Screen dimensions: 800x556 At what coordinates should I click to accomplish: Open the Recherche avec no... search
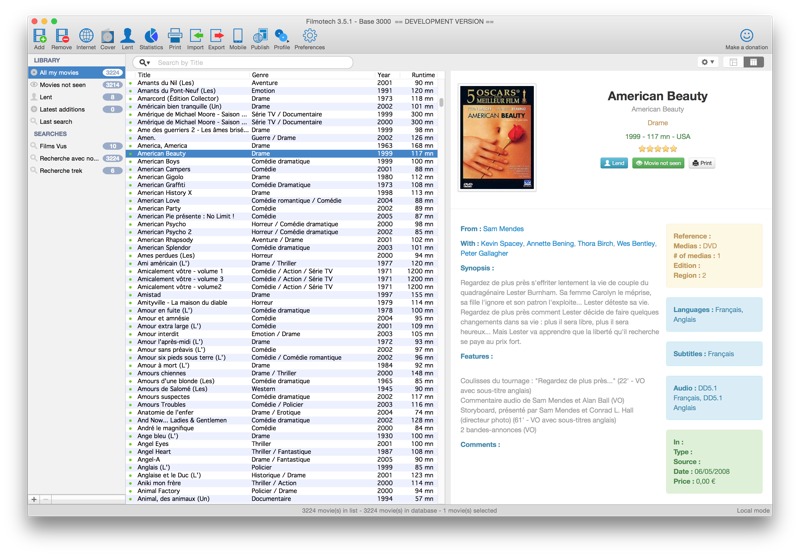click(x=77, y=158)
